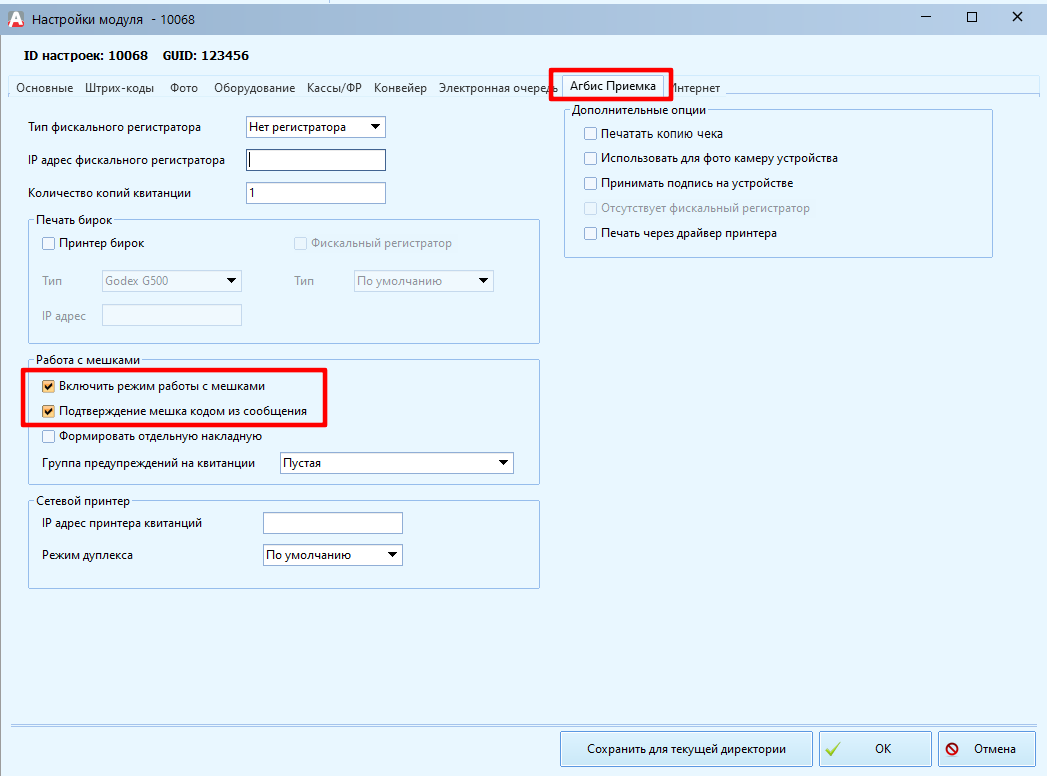Click the disabled label printer IP адрес field
This screenshot has height=776, width=1047.
point(172,315)
